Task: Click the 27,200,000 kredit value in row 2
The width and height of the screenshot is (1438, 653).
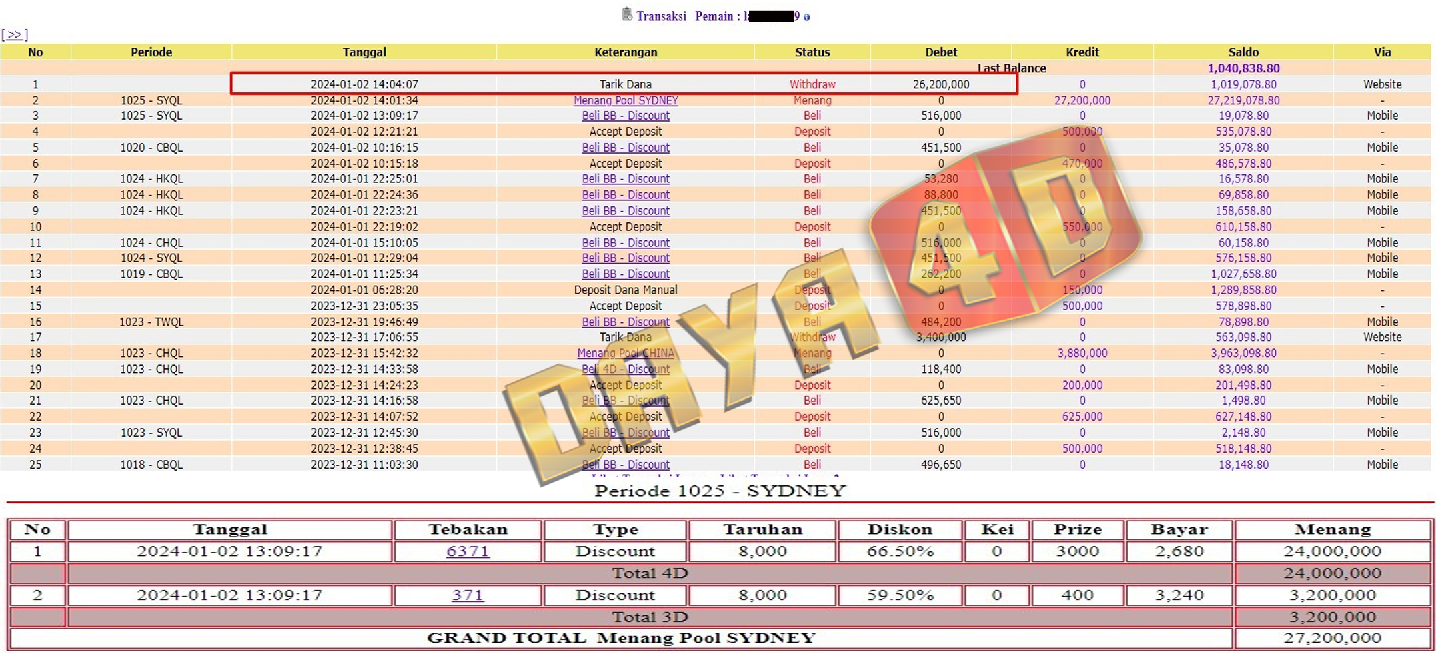Action: click(x=1081, y=100)
